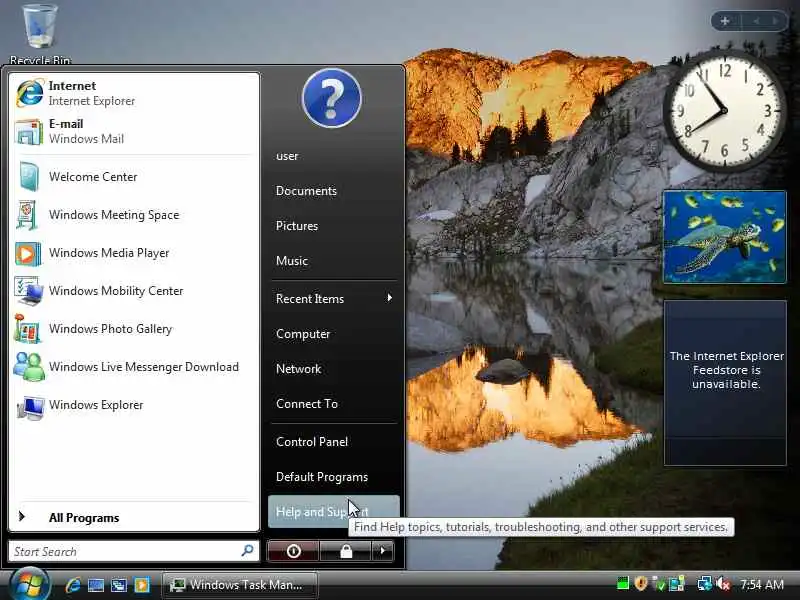Viewport: 800px width, 600px height.
Task: Click the Start Search field
Action: [x=134, y=551]
